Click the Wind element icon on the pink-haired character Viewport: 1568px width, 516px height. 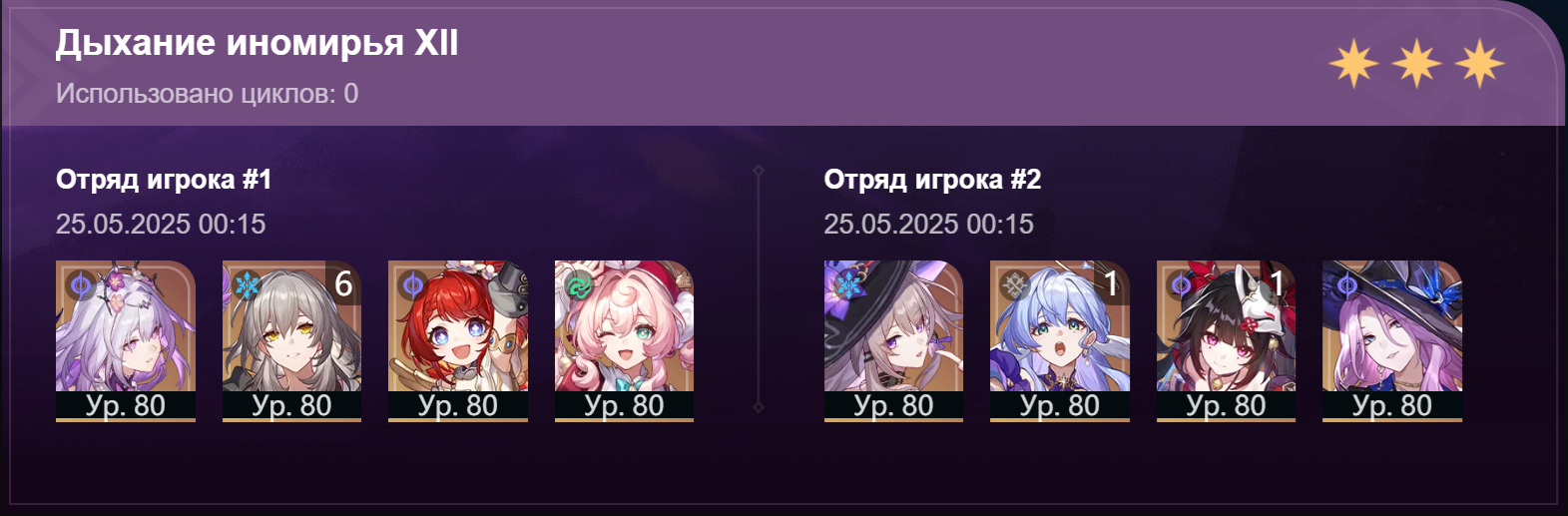579,286
